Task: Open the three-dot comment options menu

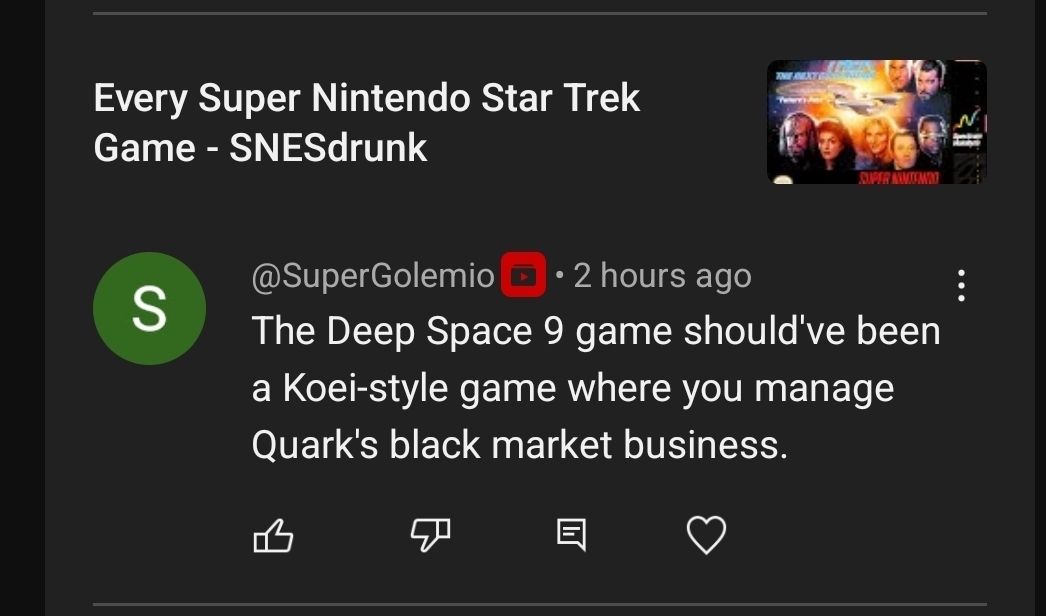Action: click(961, 285)
